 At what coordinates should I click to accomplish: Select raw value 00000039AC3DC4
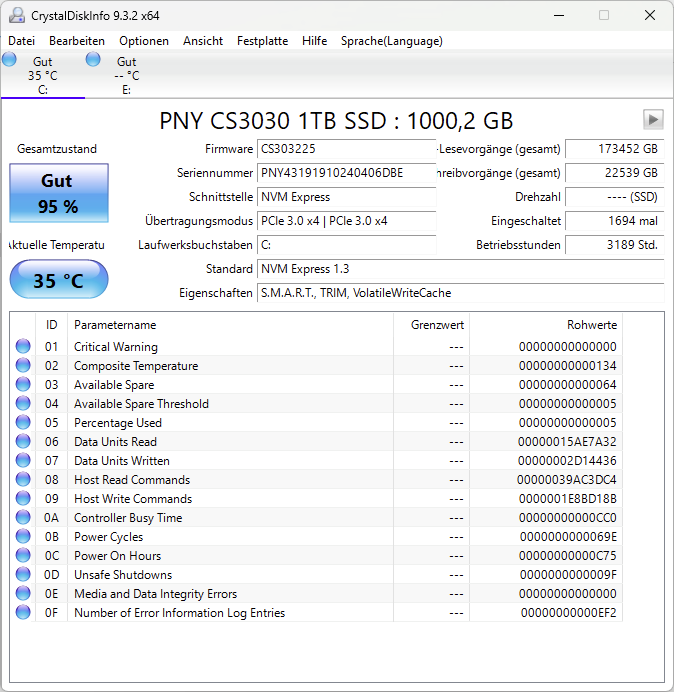[x=567, y=480]
